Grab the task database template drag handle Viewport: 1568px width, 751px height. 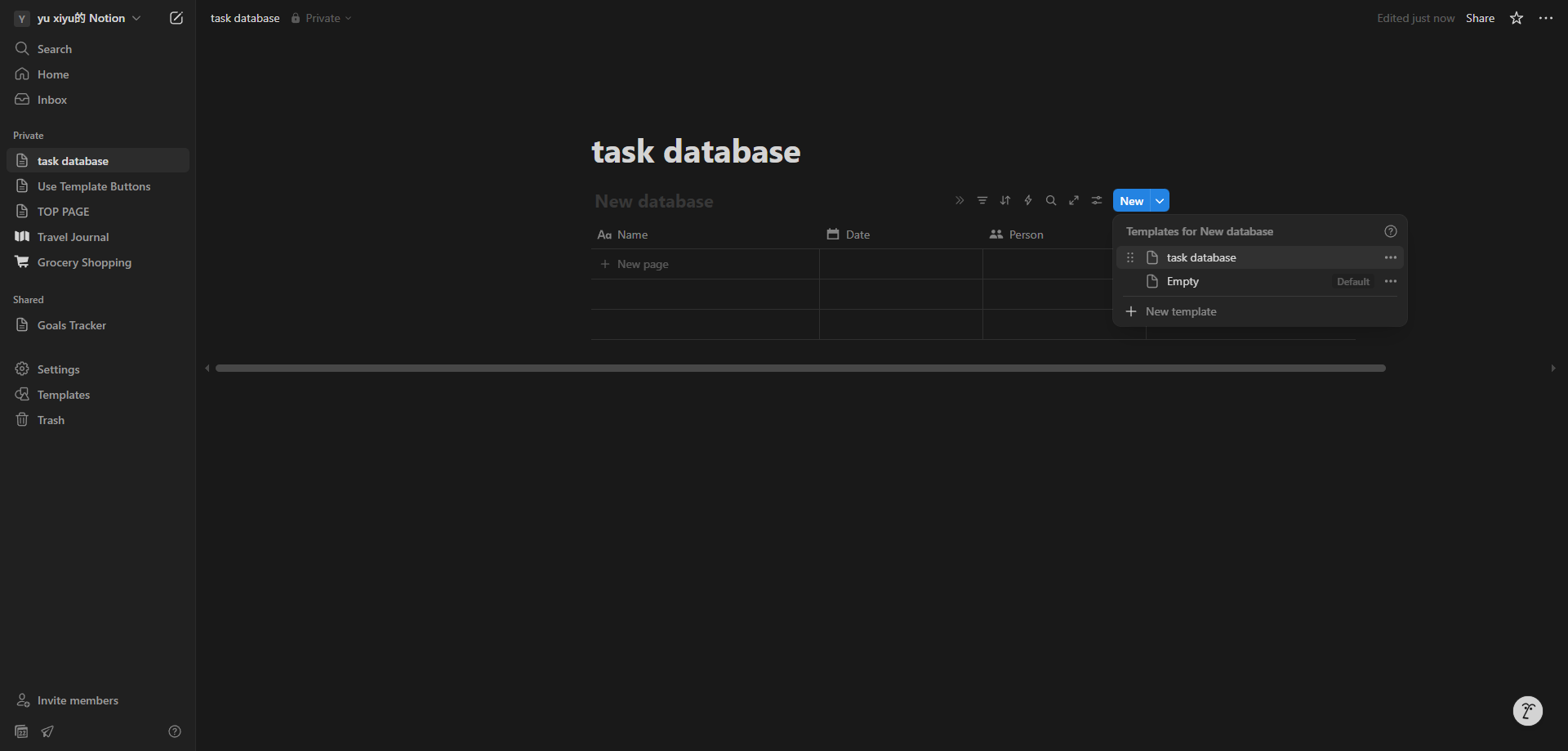[x=1130, y=257]
